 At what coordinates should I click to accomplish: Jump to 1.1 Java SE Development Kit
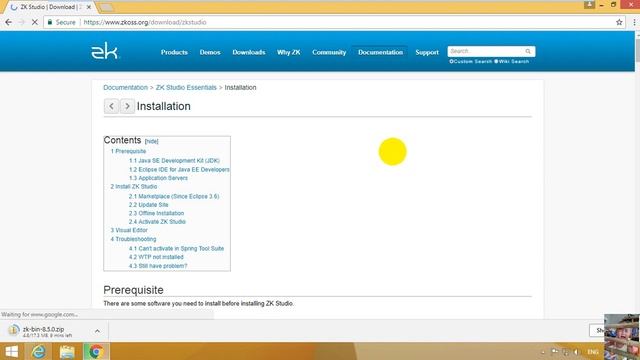(x=174, y=160)
